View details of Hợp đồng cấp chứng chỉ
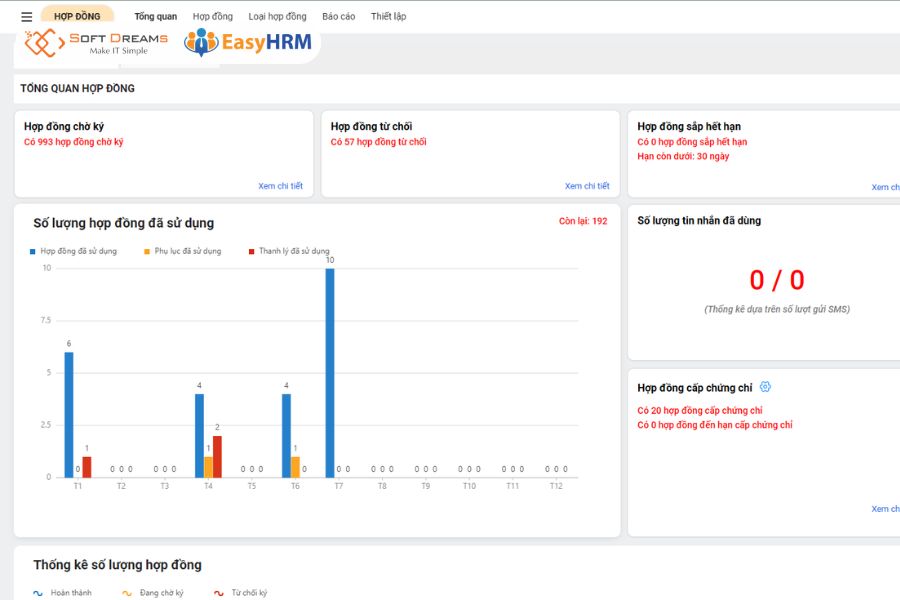This screenshot has height=600, width=900. 885,509
